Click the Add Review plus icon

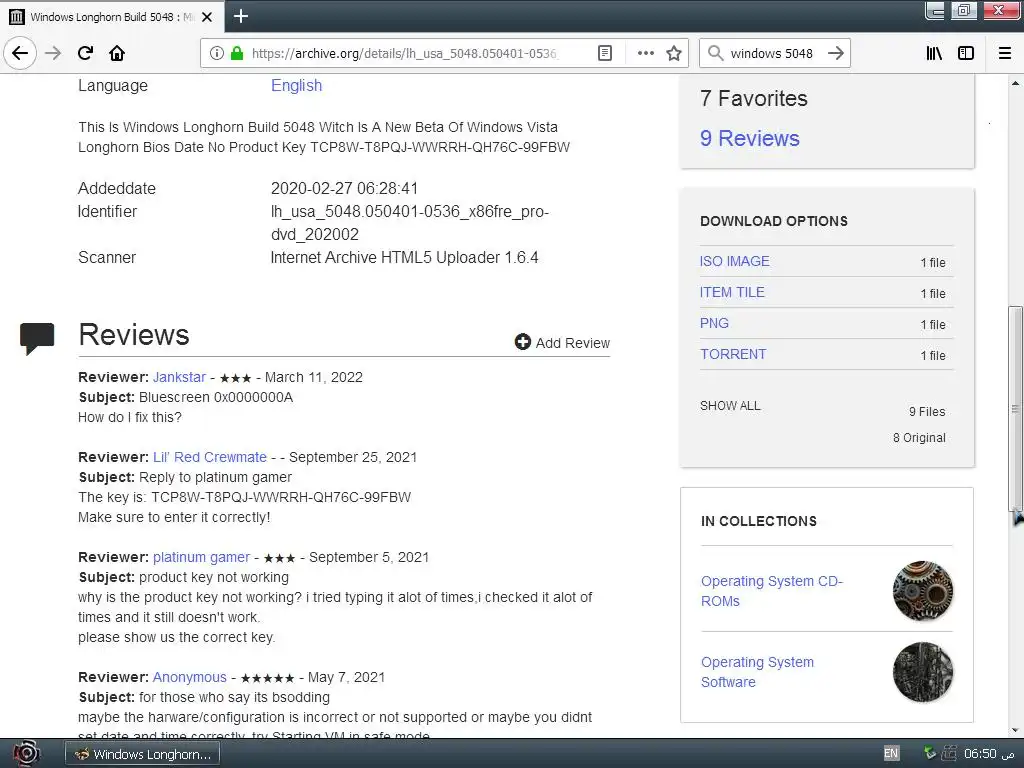point(522,342)
